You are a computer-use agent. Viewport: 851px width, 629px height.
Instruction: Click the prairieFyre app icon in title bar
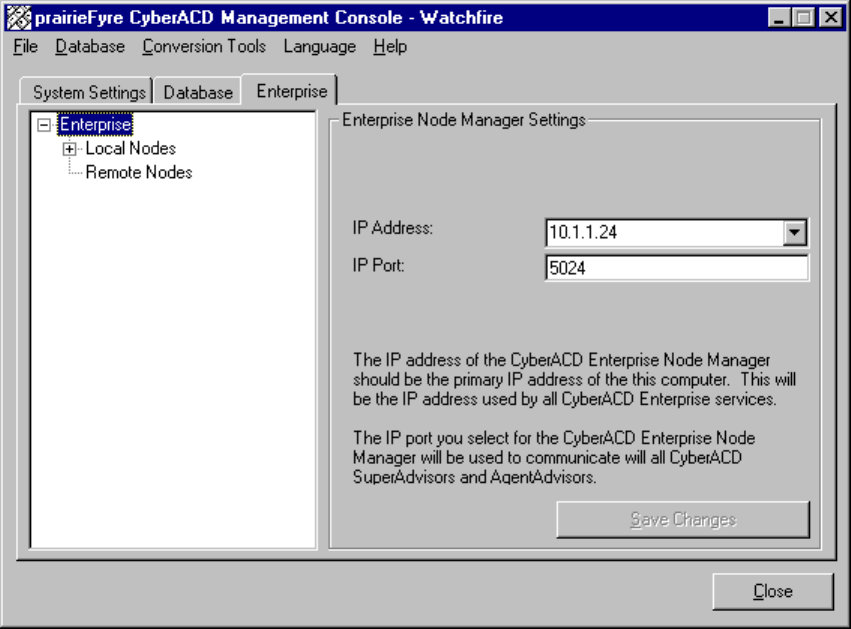point(20,18)
